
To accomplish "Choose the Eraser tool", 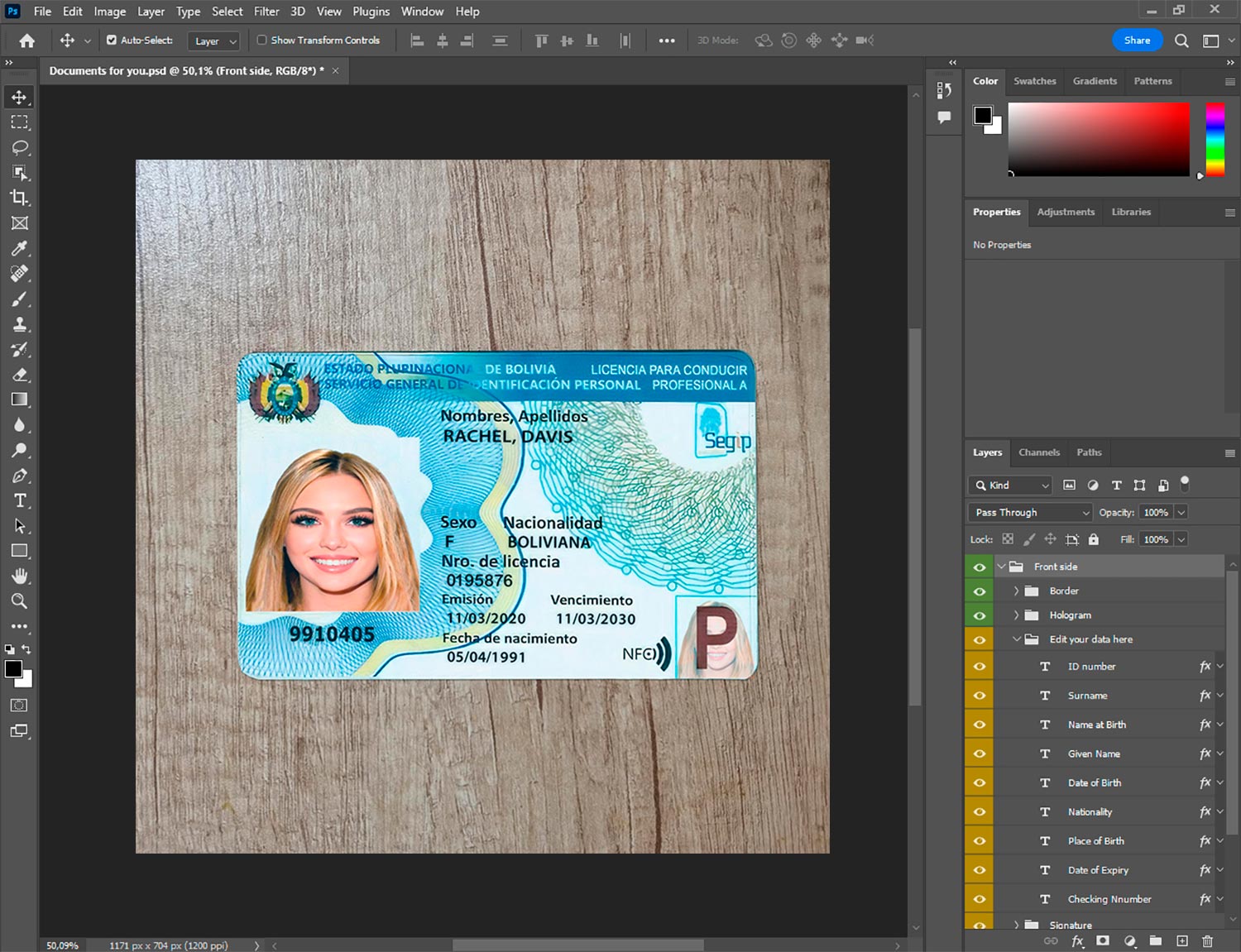I will coord(20,375).
